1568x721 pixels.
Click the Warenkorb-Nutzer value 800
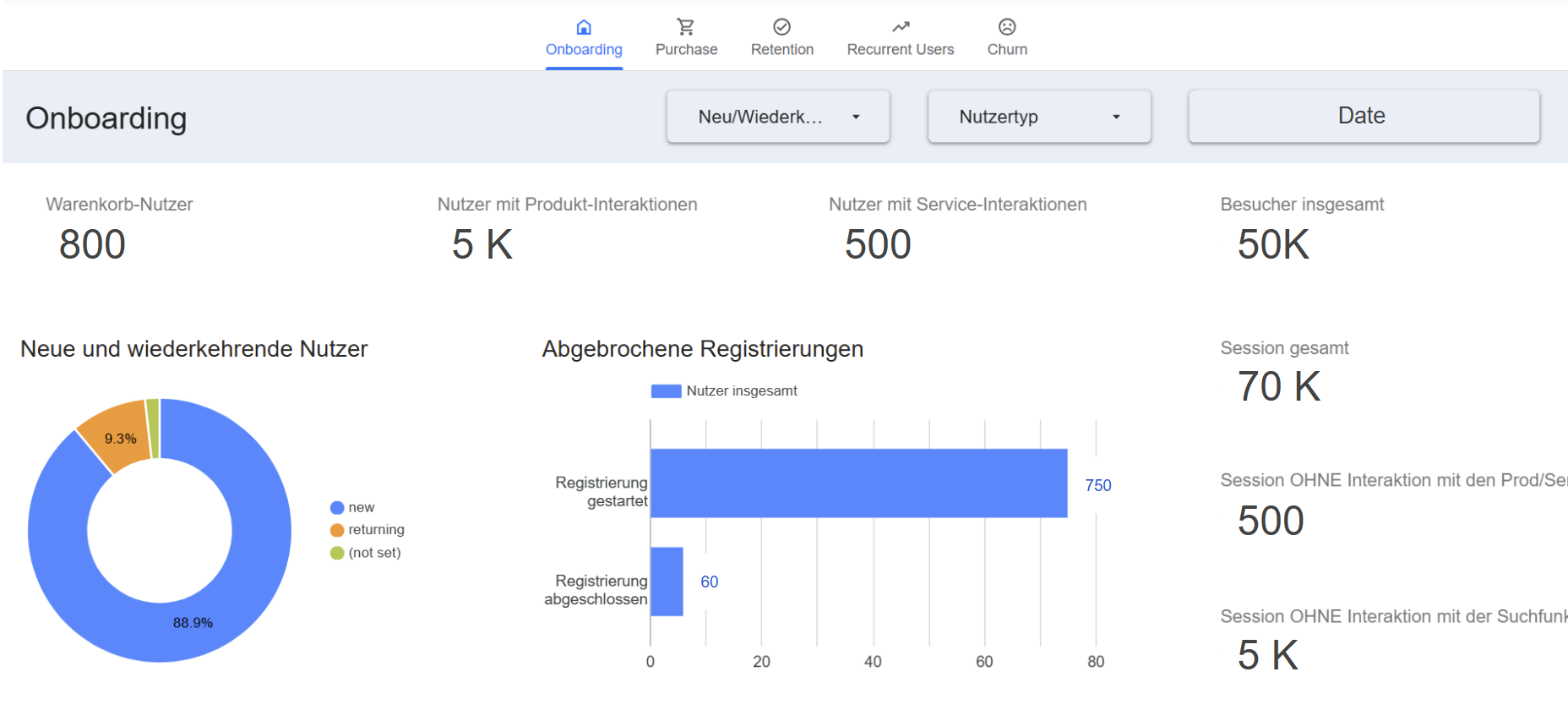tap(92, 245)
